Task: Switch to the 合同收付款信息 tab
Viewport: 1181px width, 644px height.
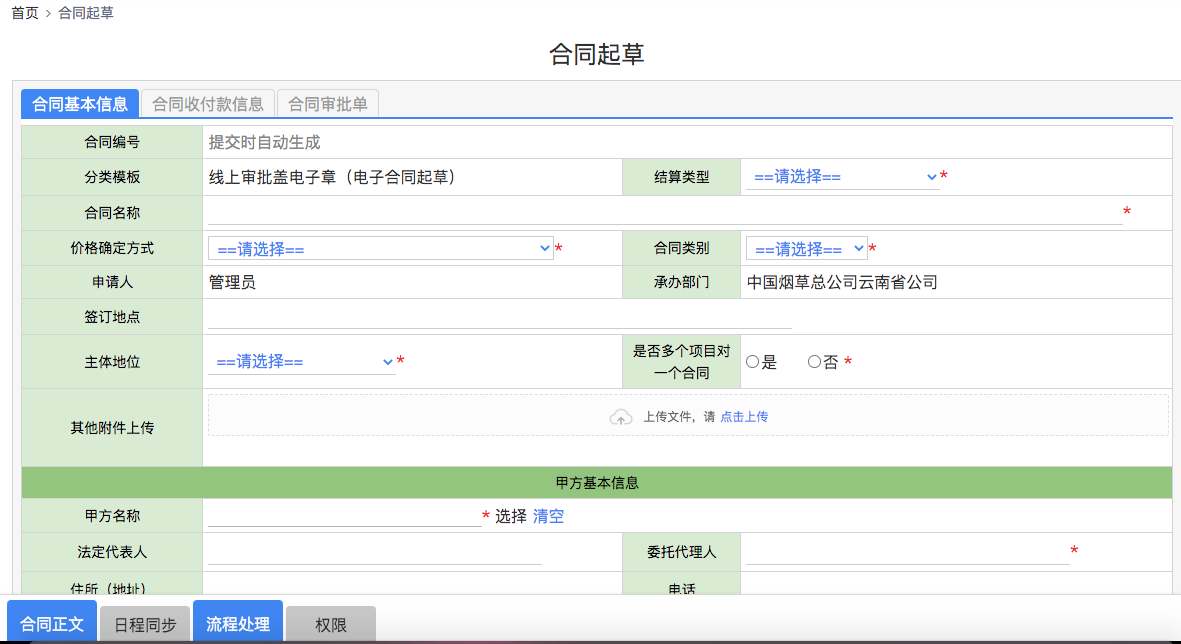Action: pyautogui.click(x=208, y=104)
